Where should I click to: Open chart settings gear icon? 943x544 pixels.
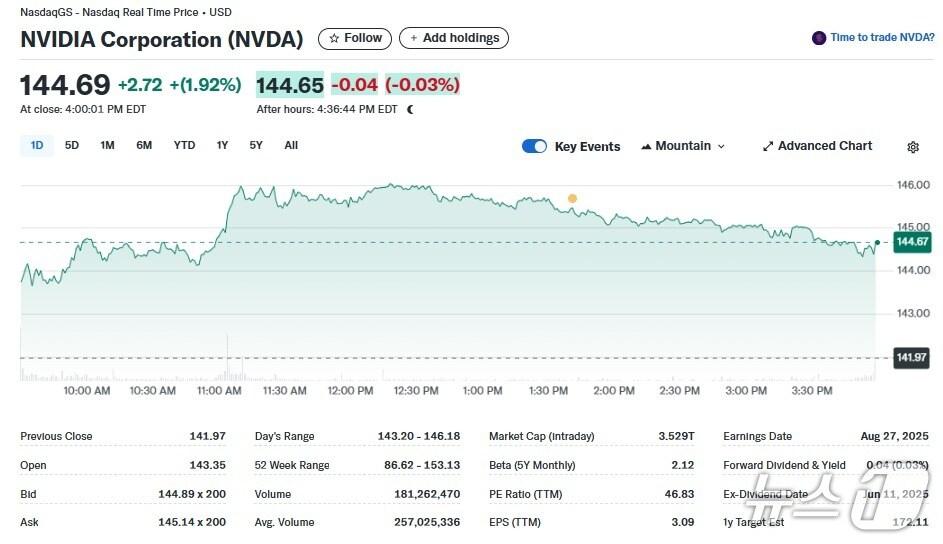point(912,147)
